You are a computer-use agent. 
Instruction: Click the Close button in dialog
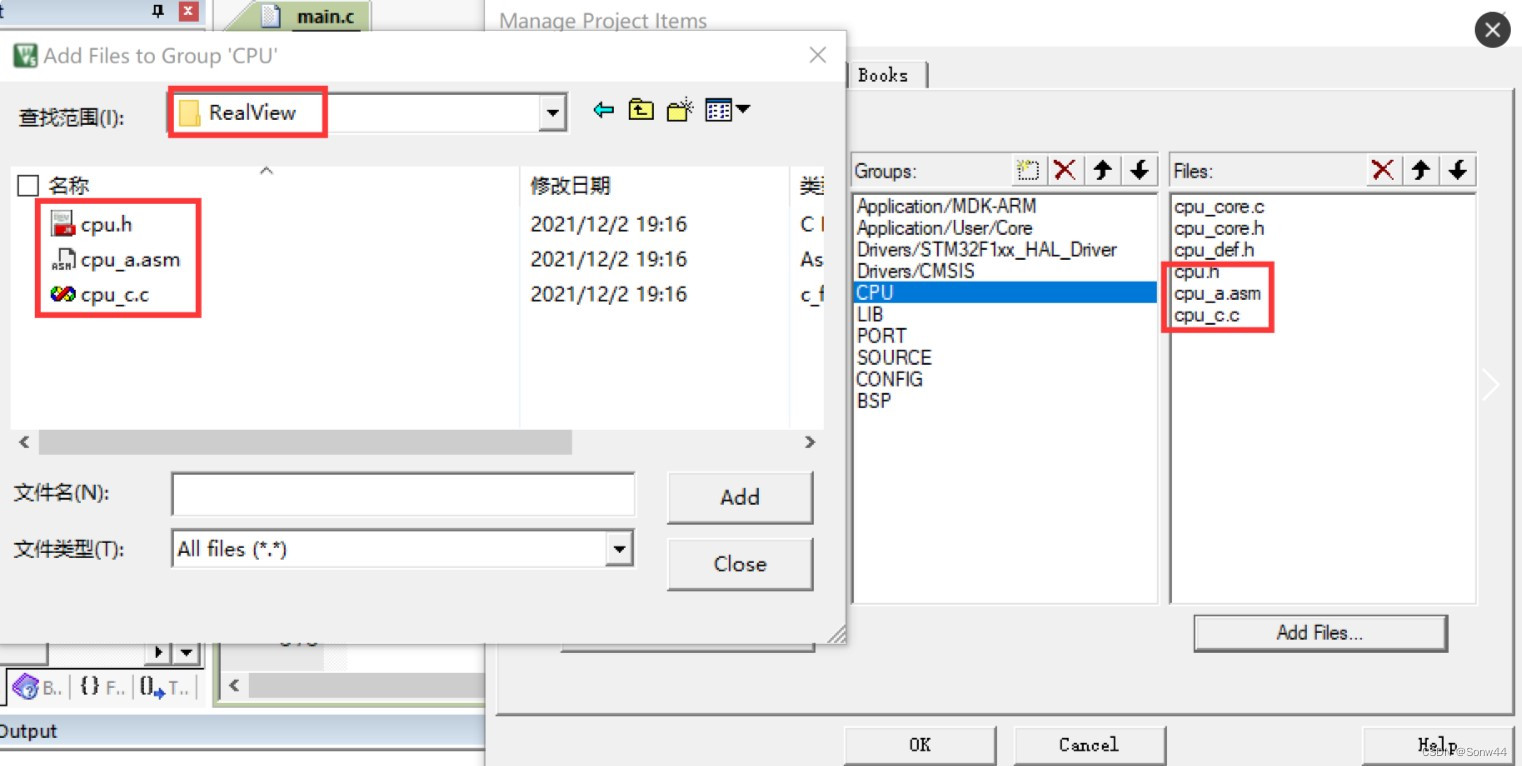tap(740, 564)
